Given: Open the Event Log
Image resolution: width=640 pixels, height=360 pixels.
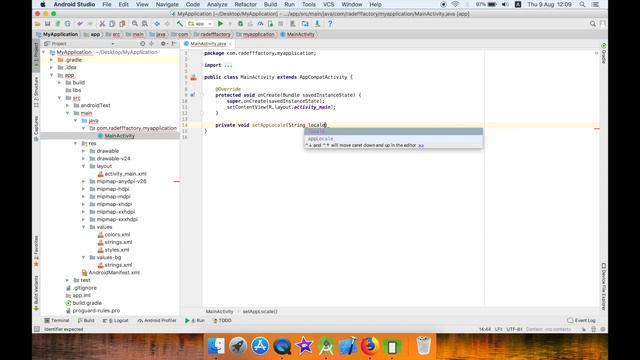Looking at the screenshot, I should [x=582, y=321].
